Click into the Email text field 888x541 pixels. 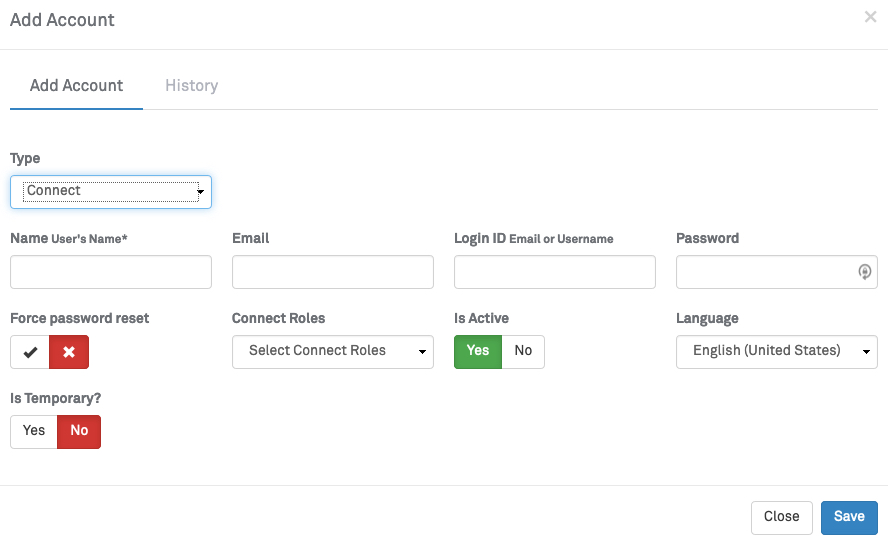tap(332, 272)
